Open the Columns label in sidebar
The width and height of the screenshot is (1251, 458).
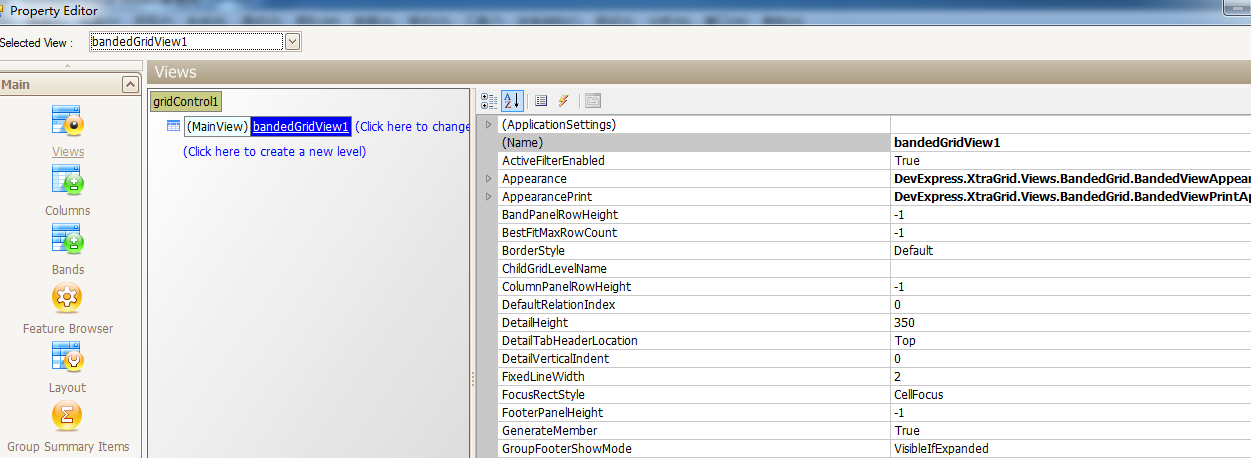pos(68,211)
